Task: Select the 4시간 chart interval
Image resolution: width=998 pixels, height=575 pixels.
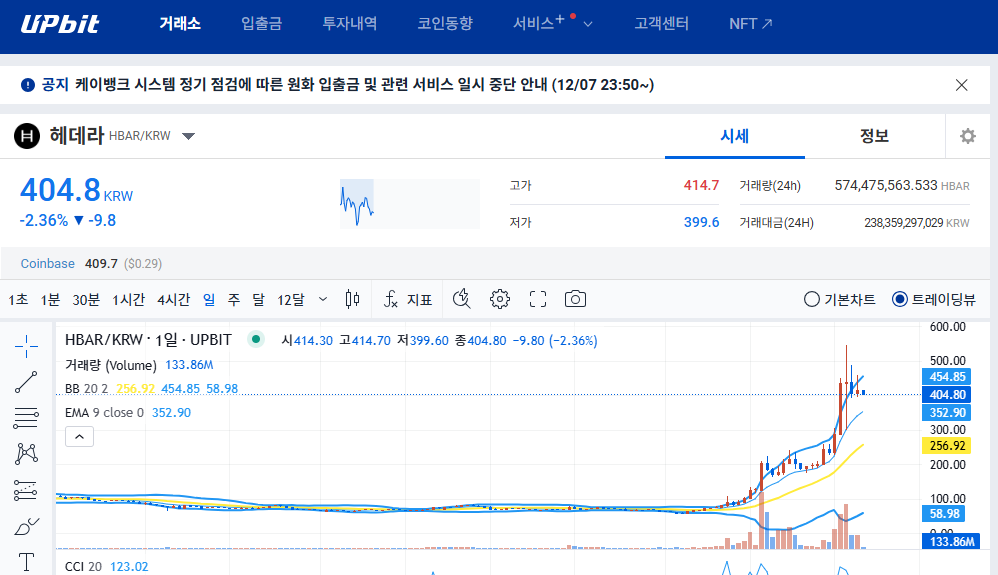Action: tap(174, 299)
